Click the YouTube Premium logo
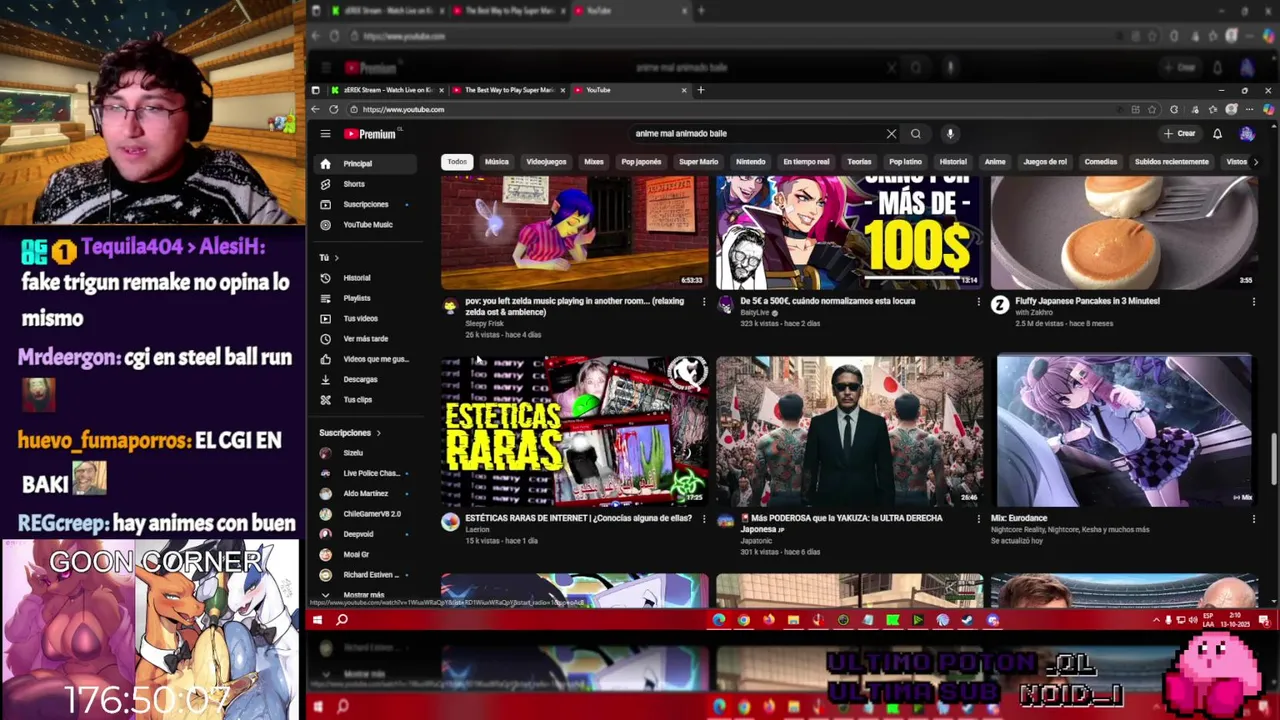Viewport: 1280px width, 720px height. click(371, 134)
